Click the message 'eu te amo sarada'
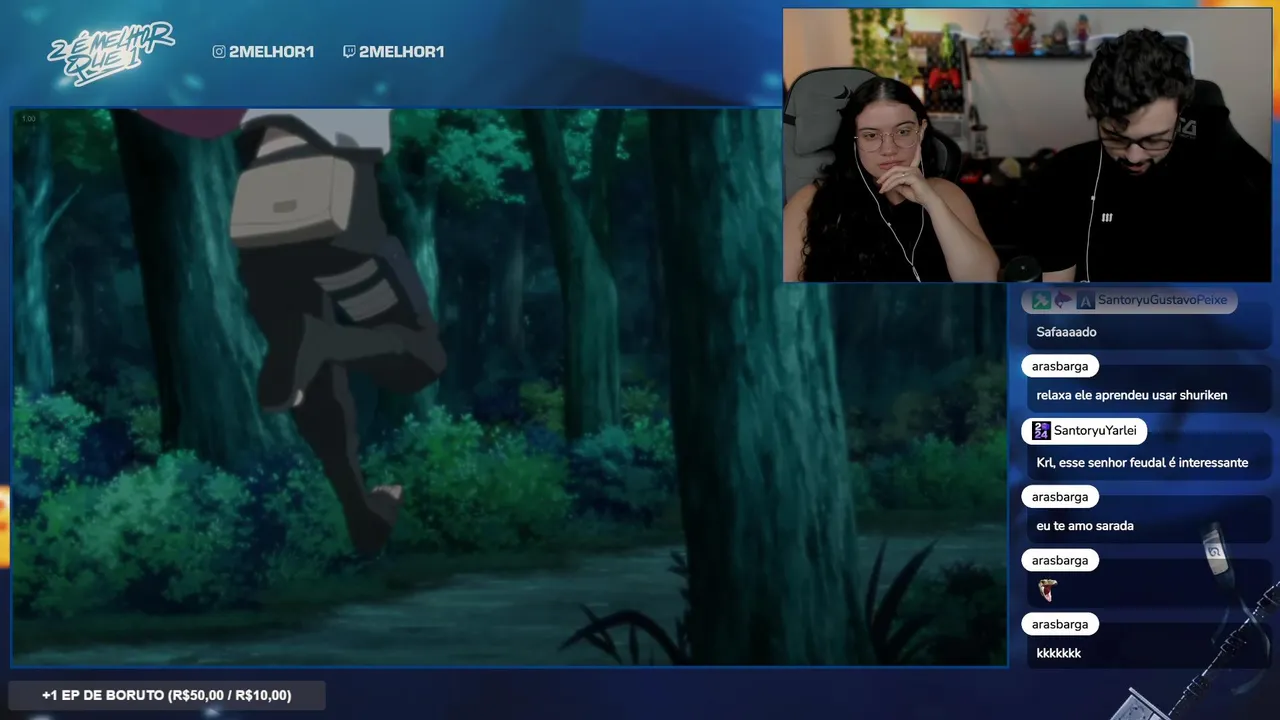This screenshot has height=720, width=1280. tap(1085, 526)
